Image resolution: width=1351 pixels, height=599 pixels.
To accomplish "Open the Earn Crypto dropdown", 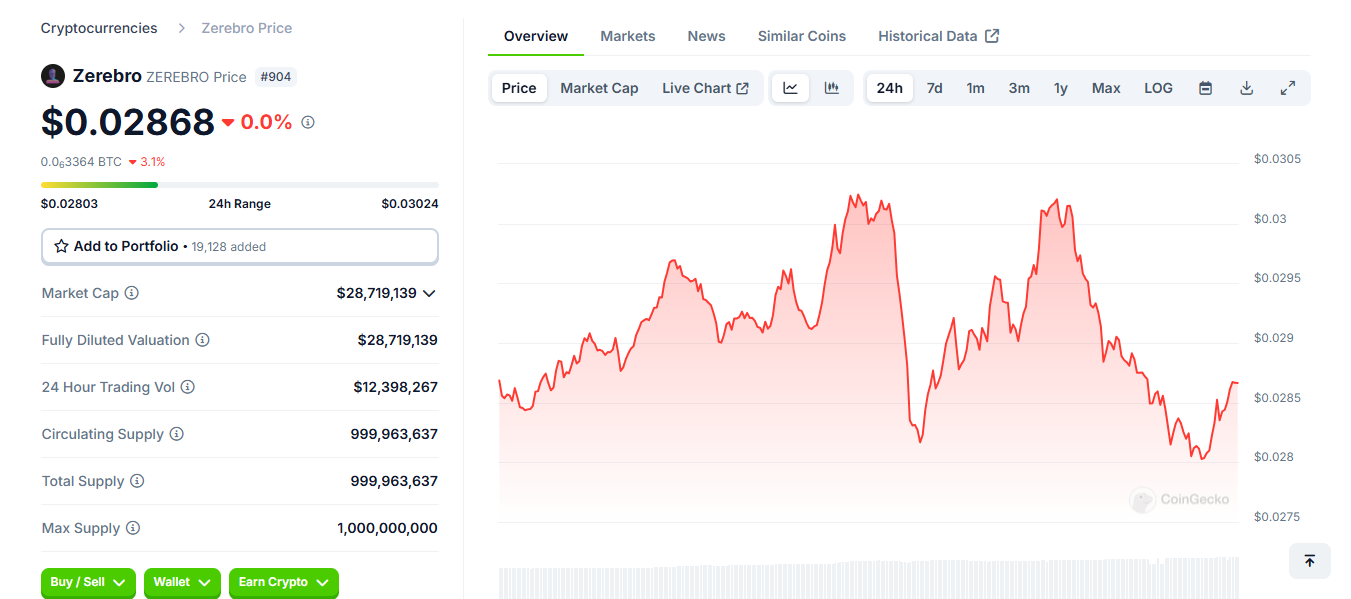I will pyautogui.click(x=283, y=582).
